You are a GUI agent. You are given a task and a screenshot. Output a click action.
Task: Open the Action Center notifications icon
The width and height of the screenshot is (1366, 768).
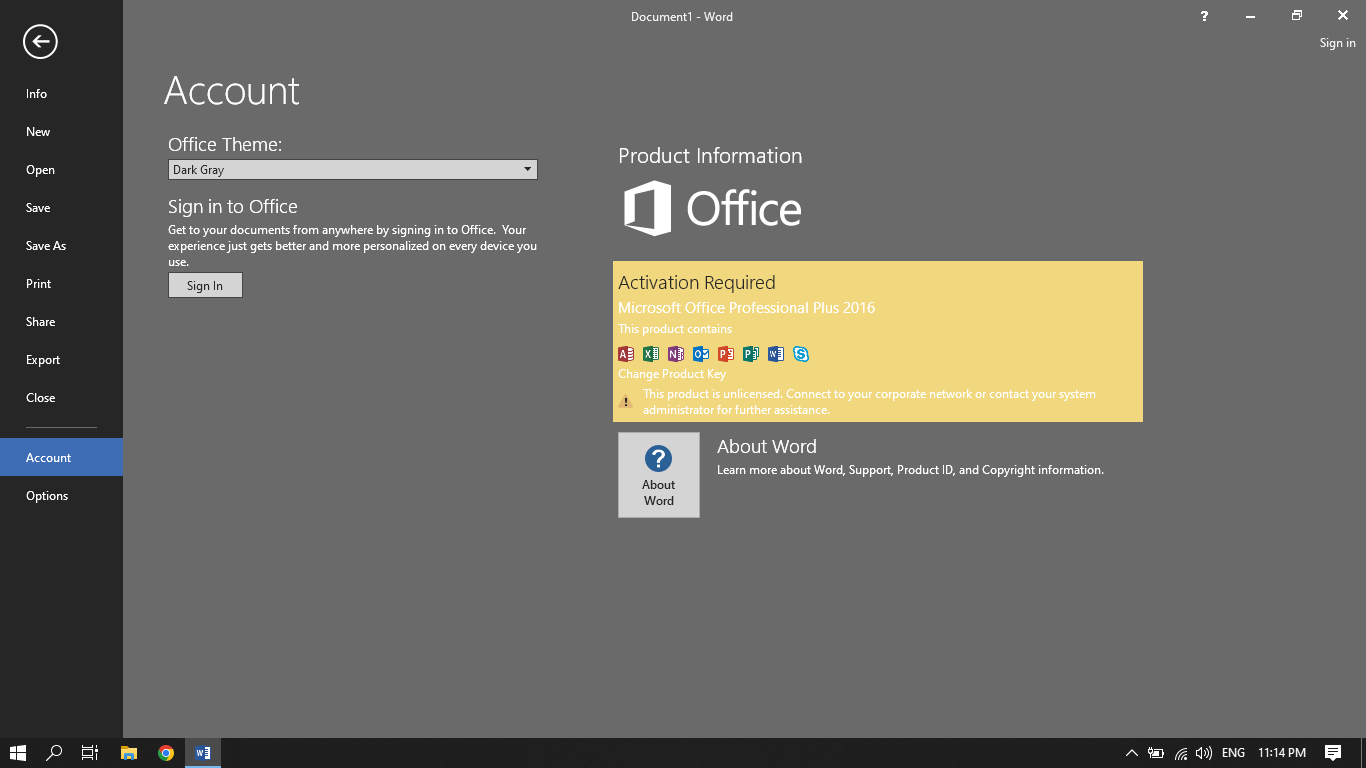click(x=1333, y=753)
